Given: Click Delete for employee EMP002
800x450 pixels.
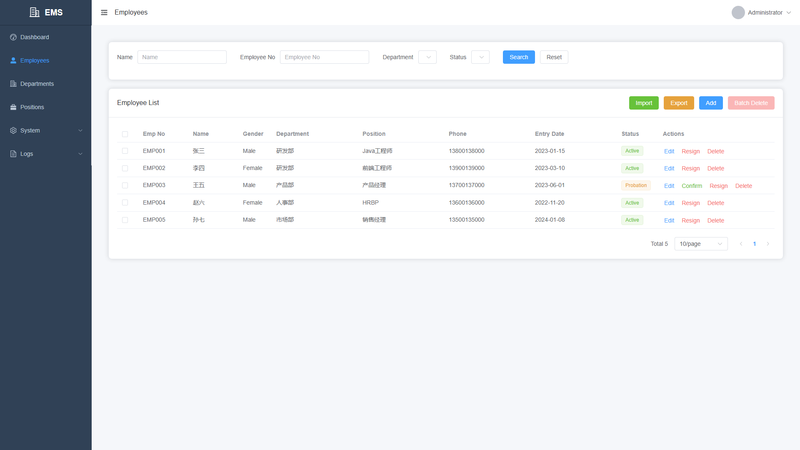Looking at the screenshot, I should pyautogui.click(x=715, y=168).
